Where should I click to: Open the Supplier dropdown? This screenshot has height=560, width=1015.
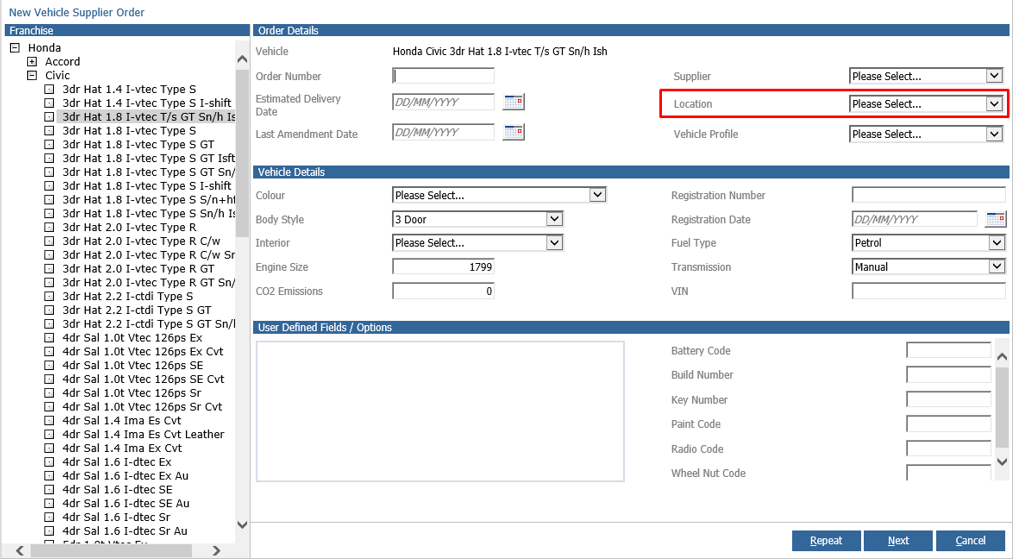(926, 76)
